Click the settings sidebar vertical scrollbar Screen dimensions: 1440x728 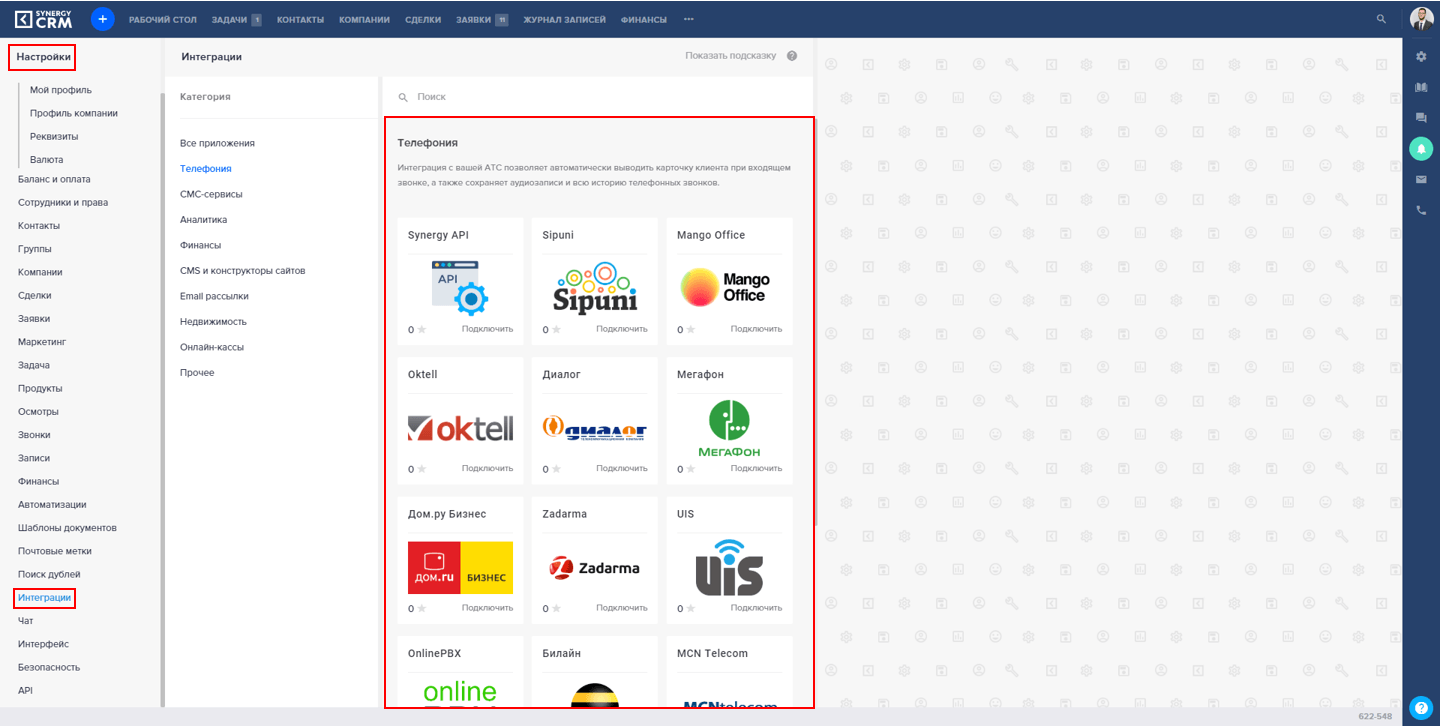162,400
